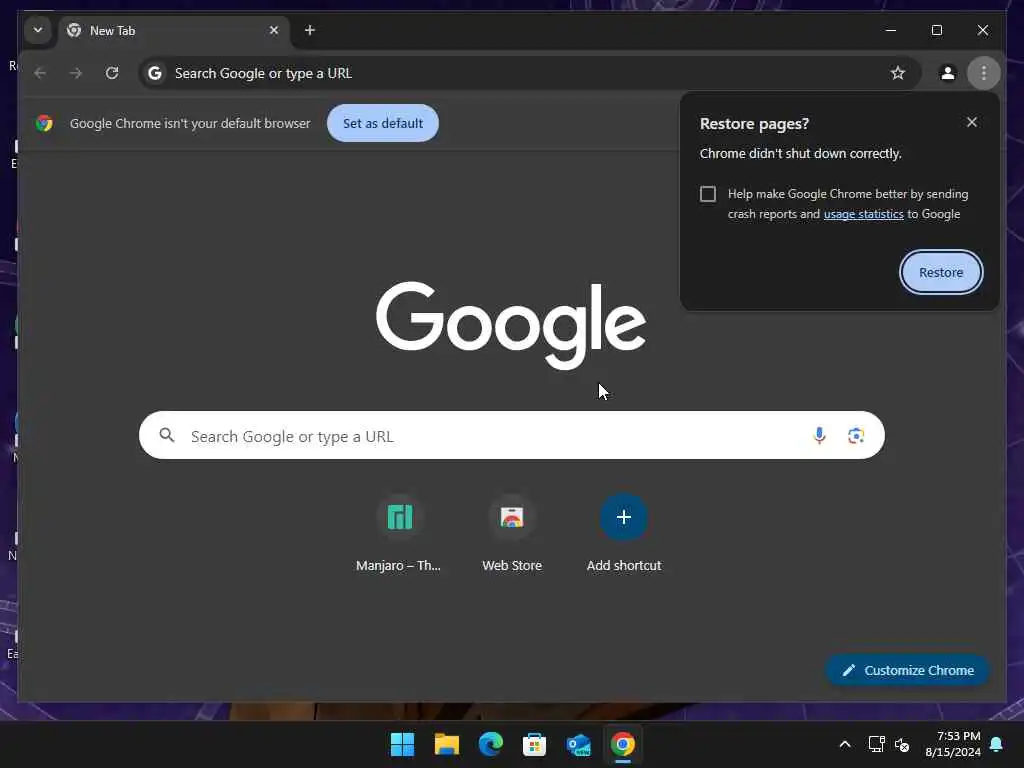Image resolution: width=1024 pixels, height=768 pixels.
Task: Open Outlook from taskbar
Action: click(x=579, y=744)
